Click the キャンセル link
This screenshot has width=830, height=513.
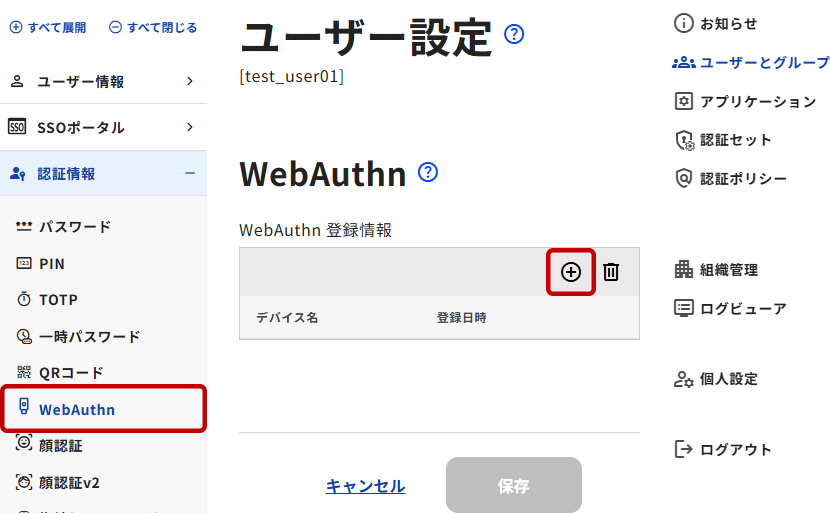point(365,486)
